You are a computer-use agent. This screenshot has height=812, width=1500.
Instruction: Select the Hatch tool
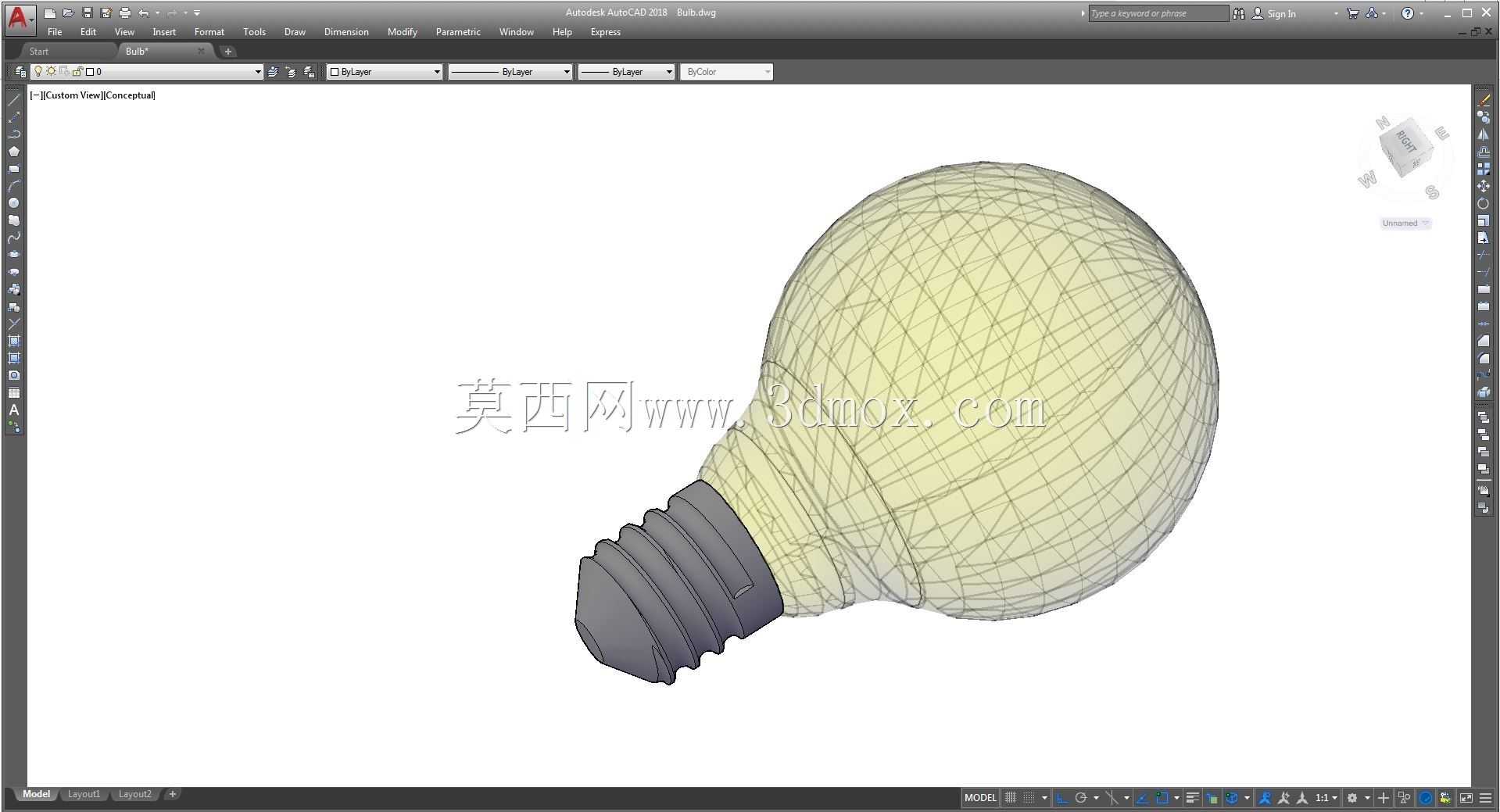click(x=14, y=341)
